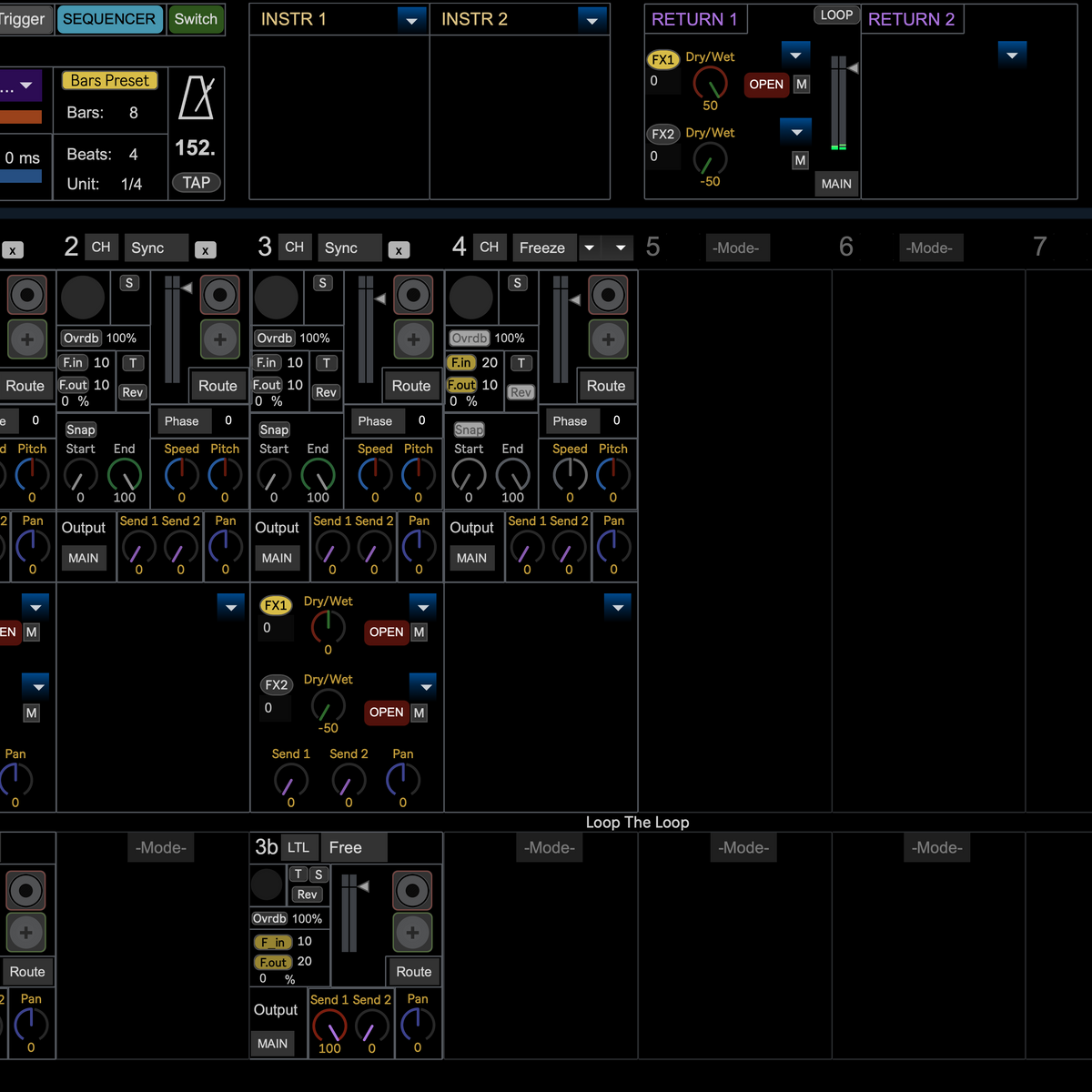1092x1092 pixels.
Task: Arm the record button on channel 4
Action: 608,295
